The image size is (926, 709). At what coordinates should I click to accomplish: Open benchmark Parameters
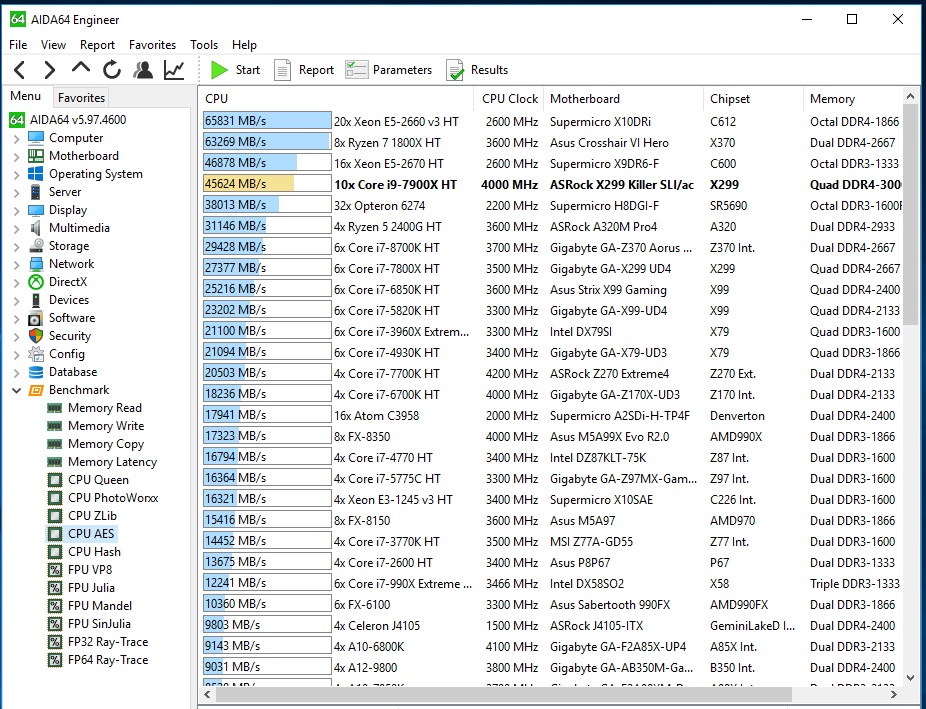389,70
